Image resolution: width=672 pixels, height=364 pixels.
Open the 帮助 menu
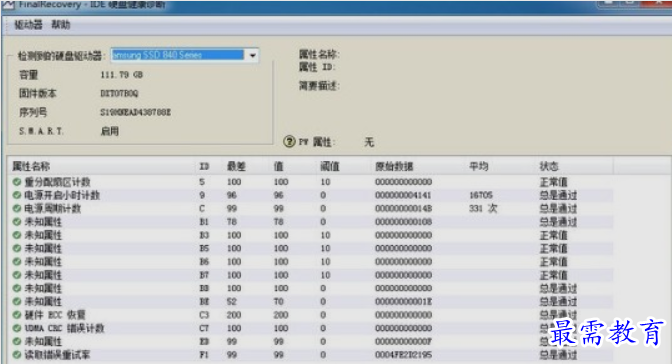(60, 24)
